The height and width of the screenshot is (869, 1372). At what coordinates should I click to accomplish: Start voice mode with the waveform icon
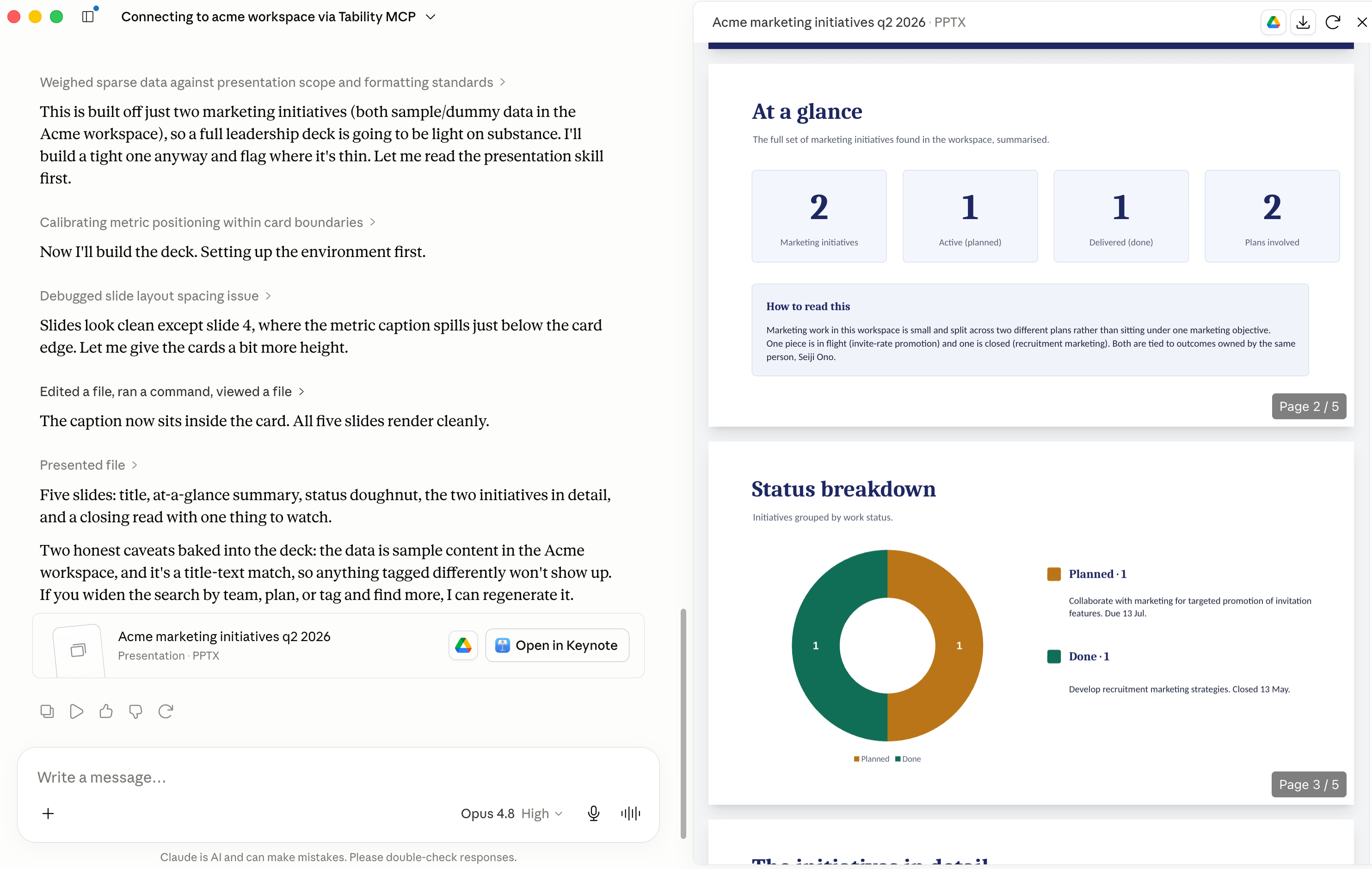click(631, 813)
